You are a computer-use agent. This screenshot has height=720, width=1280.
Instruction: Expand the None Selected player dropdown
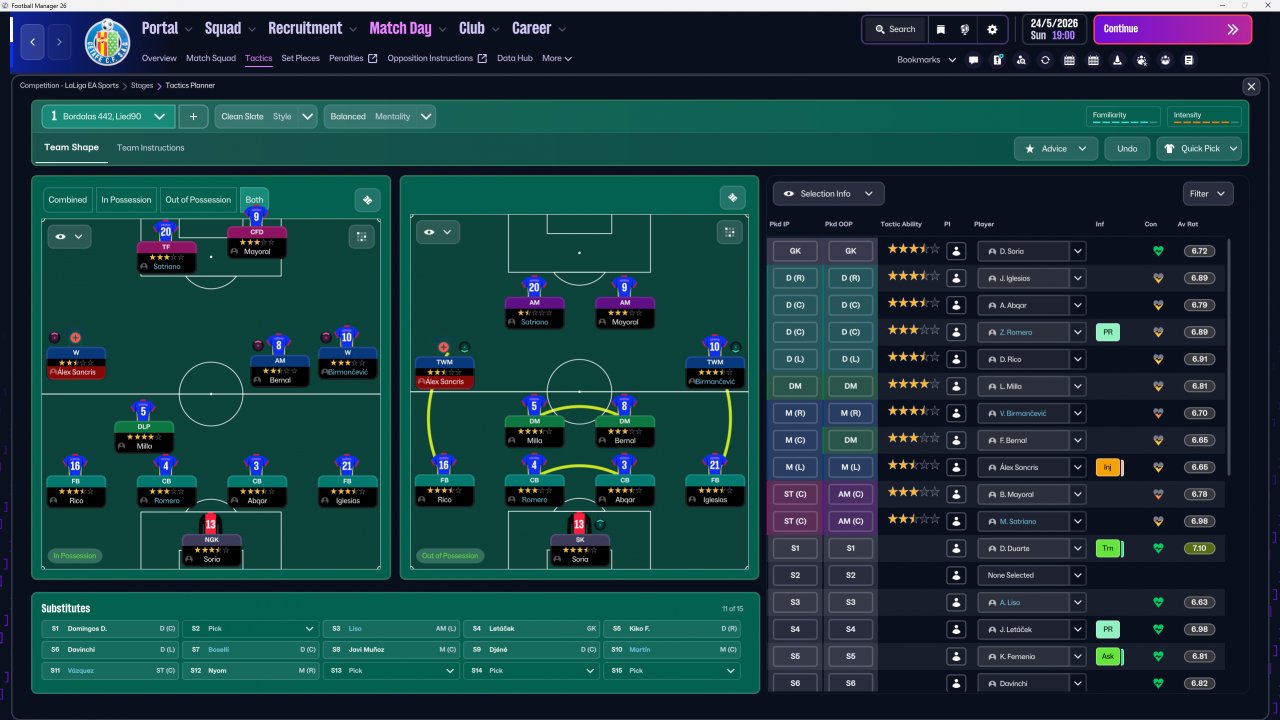[x=1078, y=575]
